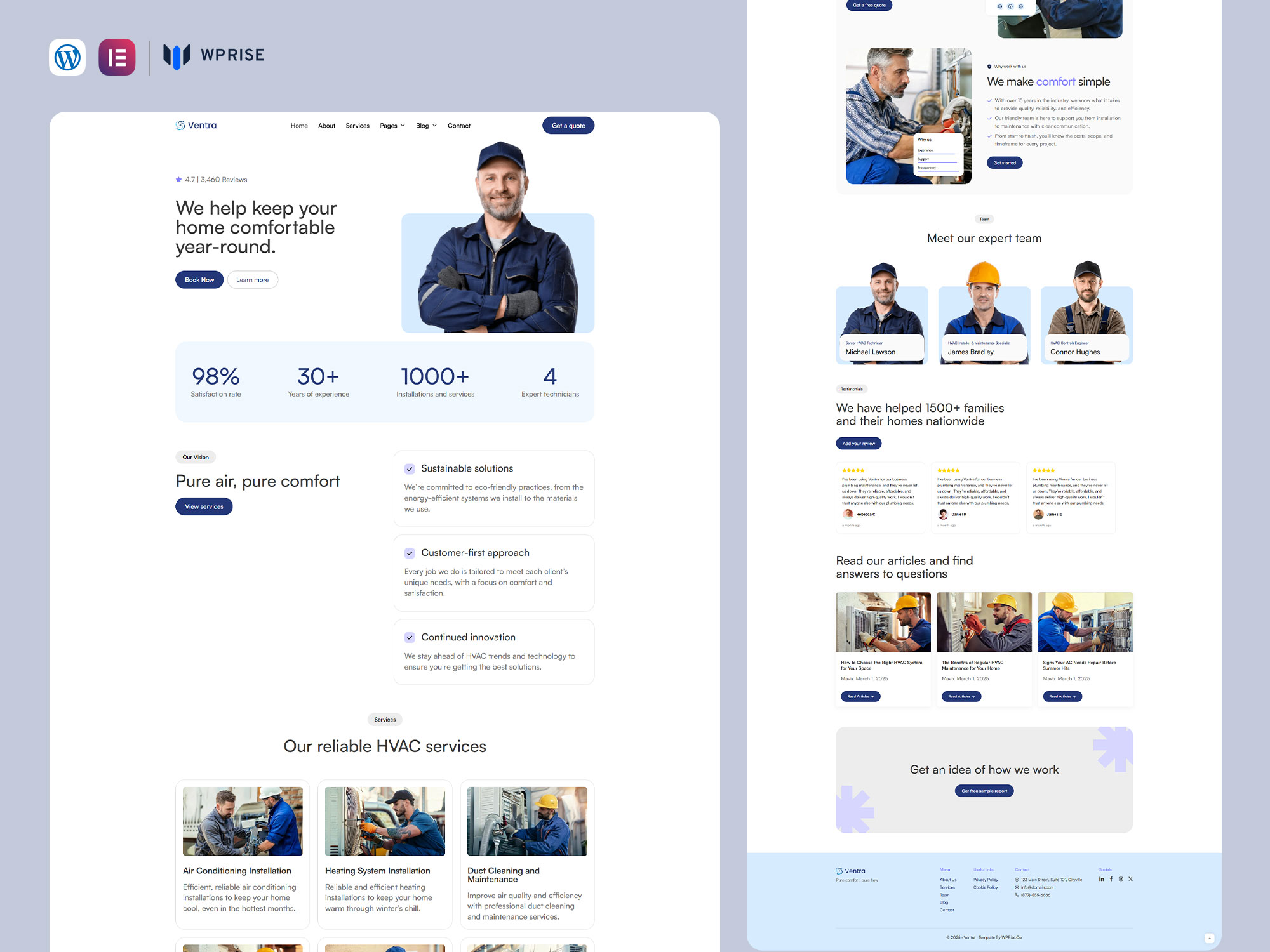Click the Learn more button

click(x=253, y=280)
